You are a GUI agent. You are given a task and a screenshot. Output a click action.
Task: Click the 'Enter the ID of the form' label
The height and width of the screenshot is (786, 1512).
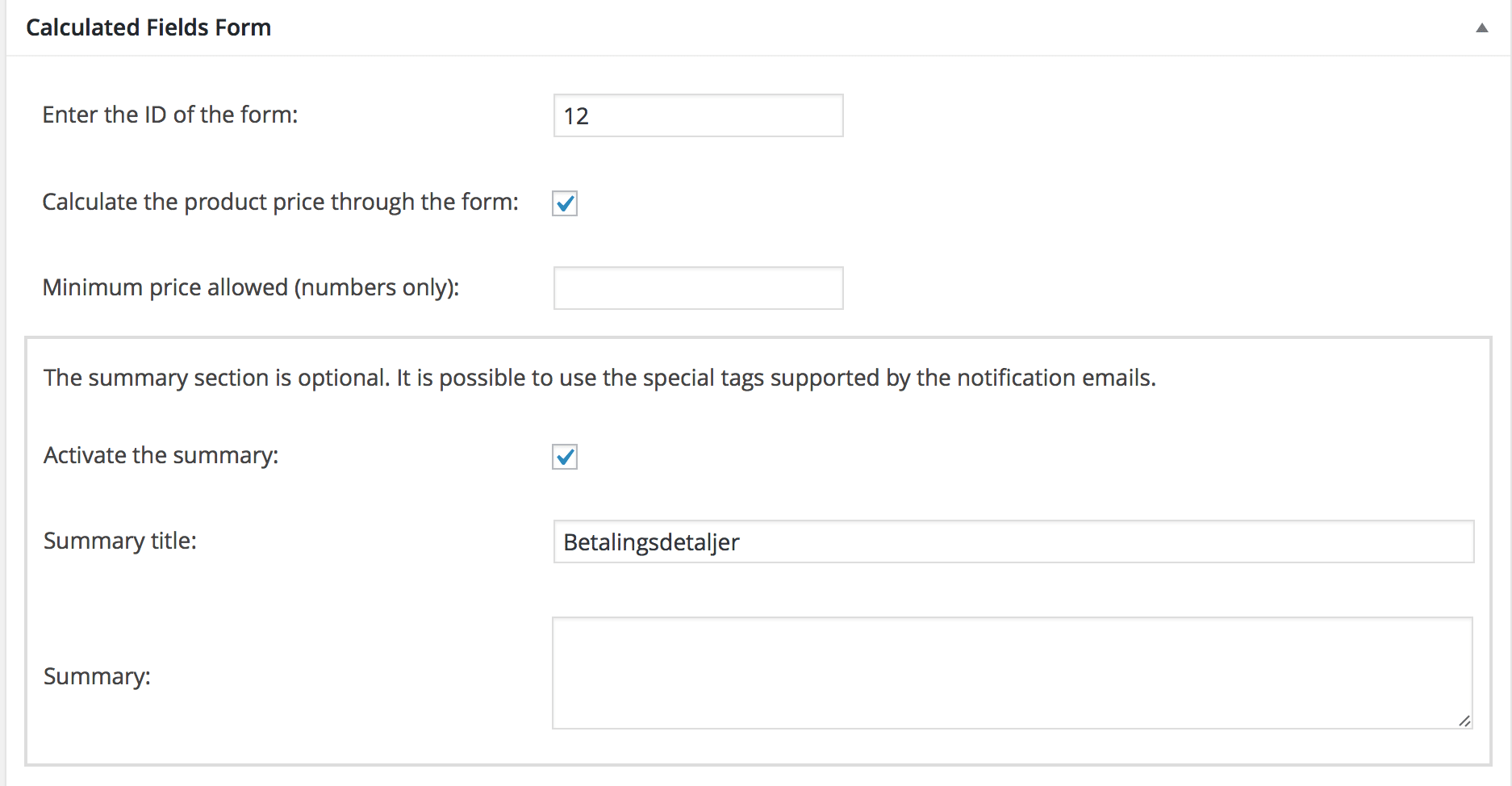(170, 115)
